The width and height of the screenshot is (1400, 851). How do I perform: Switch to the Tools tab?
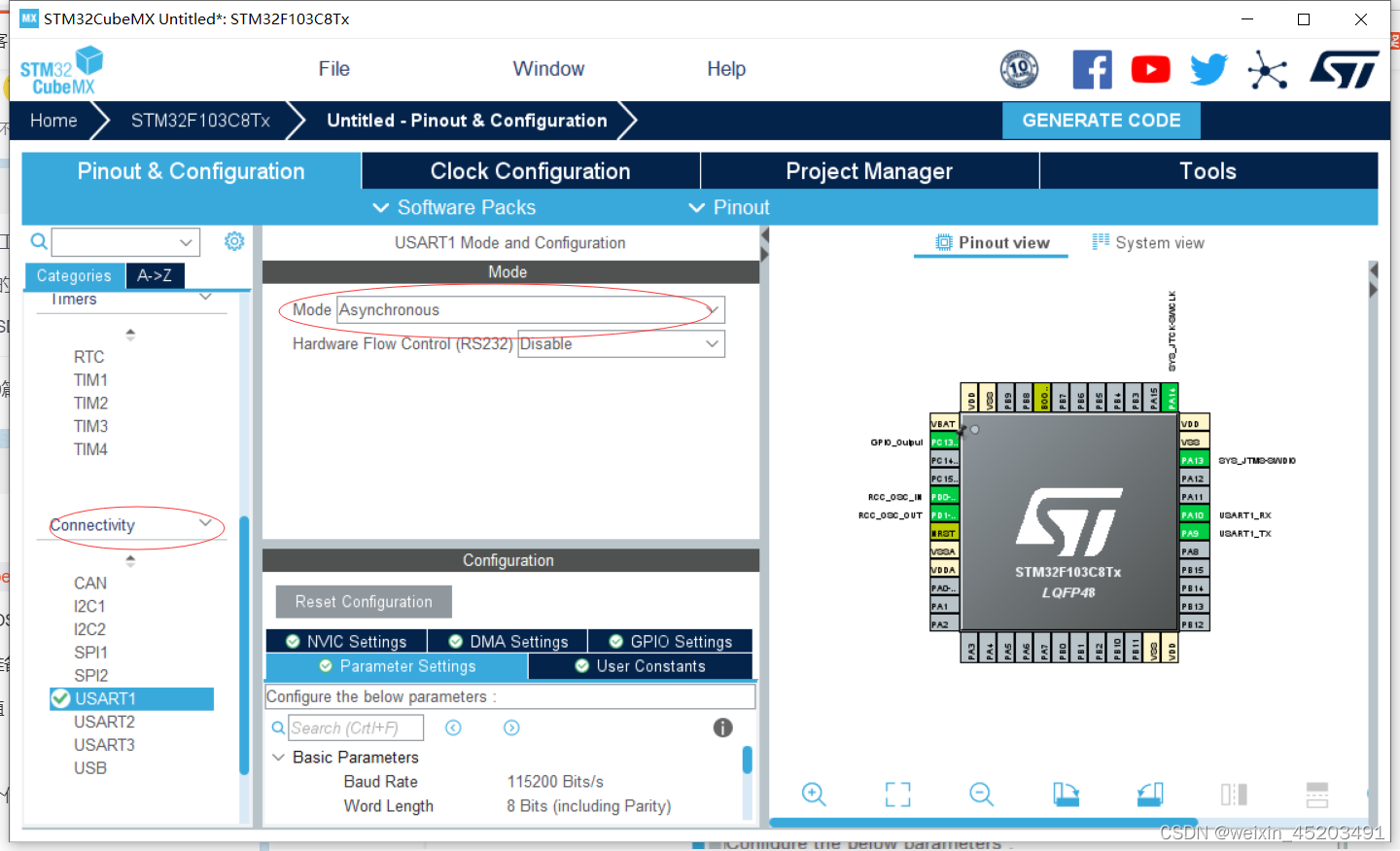1208,171
